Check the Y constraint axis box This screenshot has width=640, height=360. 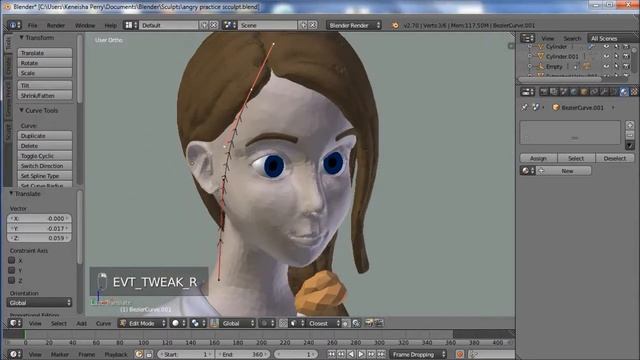coord(12,270)
